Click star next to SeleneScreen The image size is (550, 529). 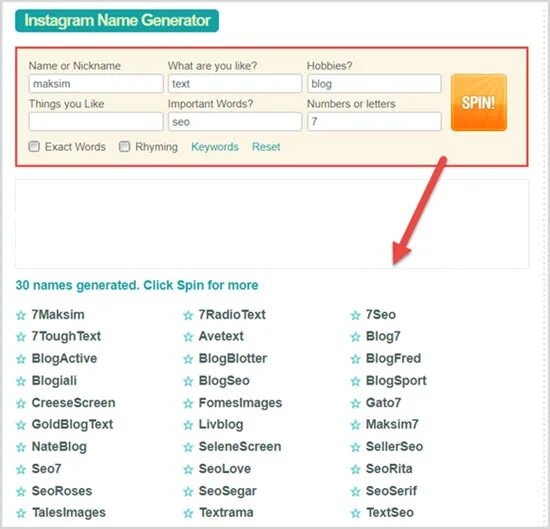point(188,447)
